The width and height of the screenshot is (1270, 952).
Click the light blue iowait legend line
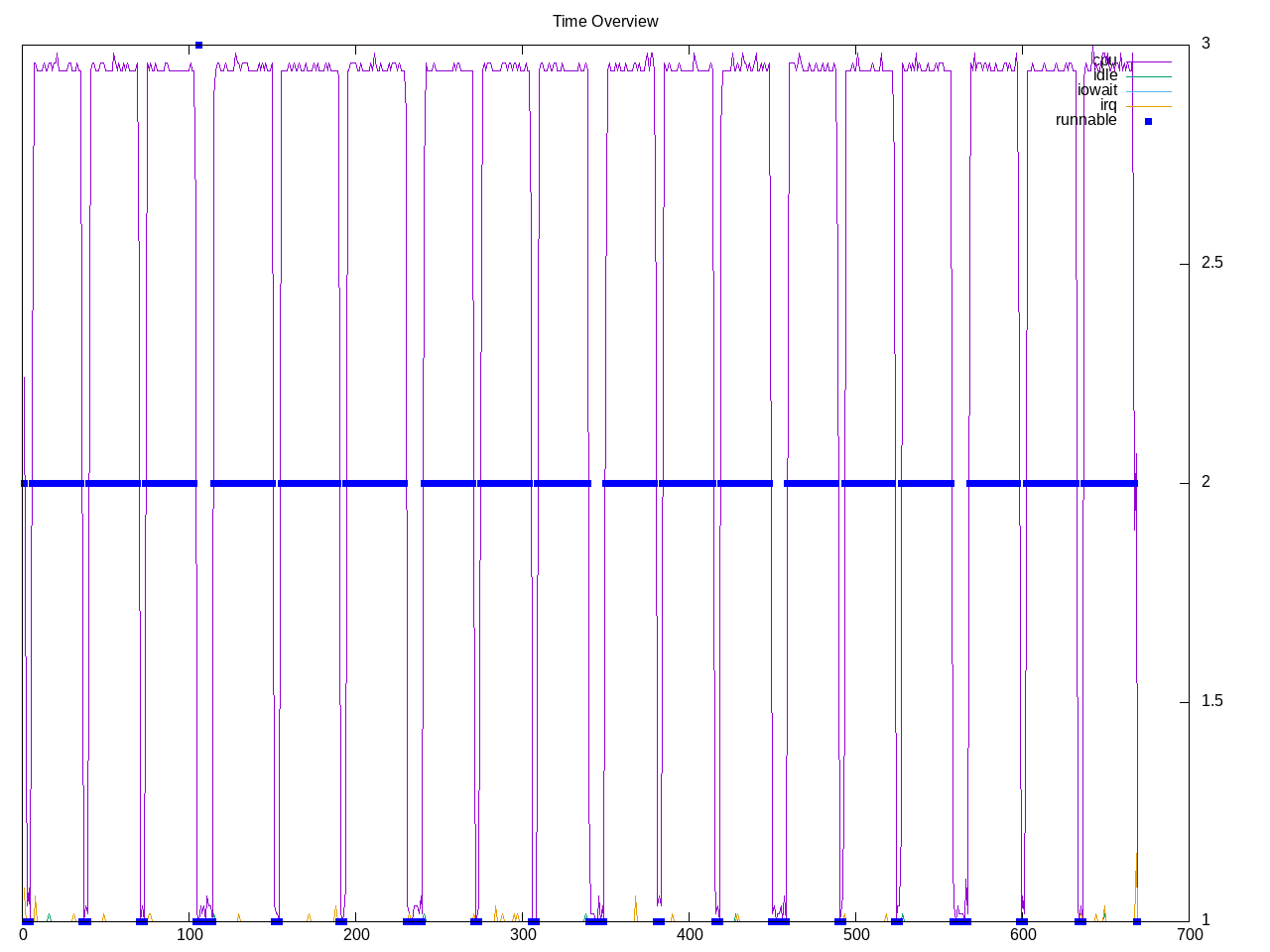coord(1148,91)
